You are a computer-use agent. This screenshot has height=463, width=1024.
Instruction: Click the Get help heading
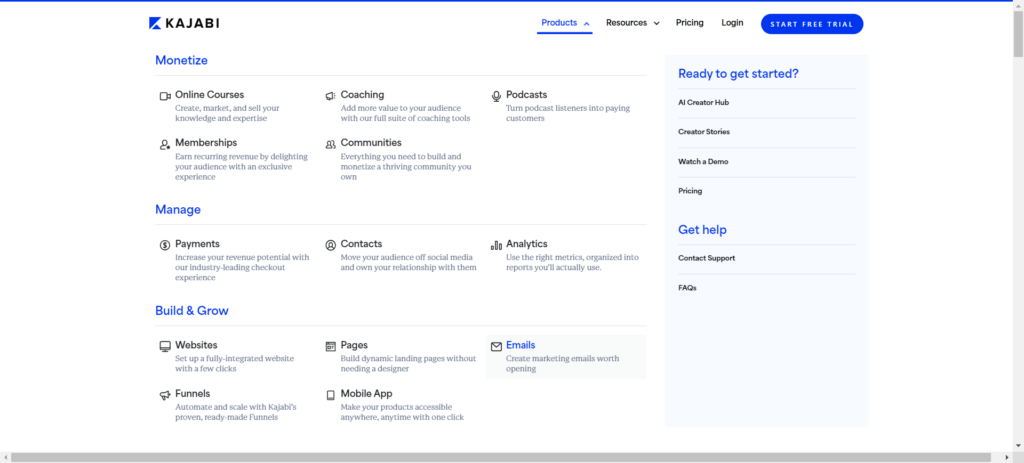702,230
